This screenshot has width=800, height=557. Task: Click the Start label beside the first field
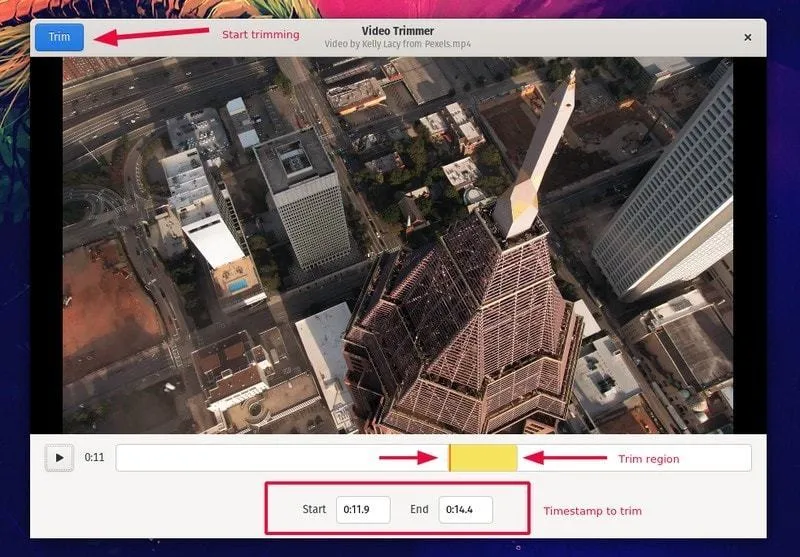[x=314, y=510]
